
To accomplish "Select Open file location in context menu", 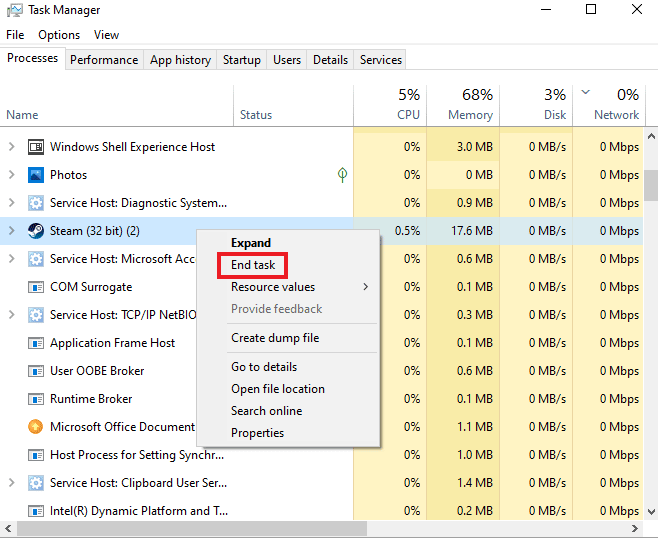I will click(x=277, y=389).
